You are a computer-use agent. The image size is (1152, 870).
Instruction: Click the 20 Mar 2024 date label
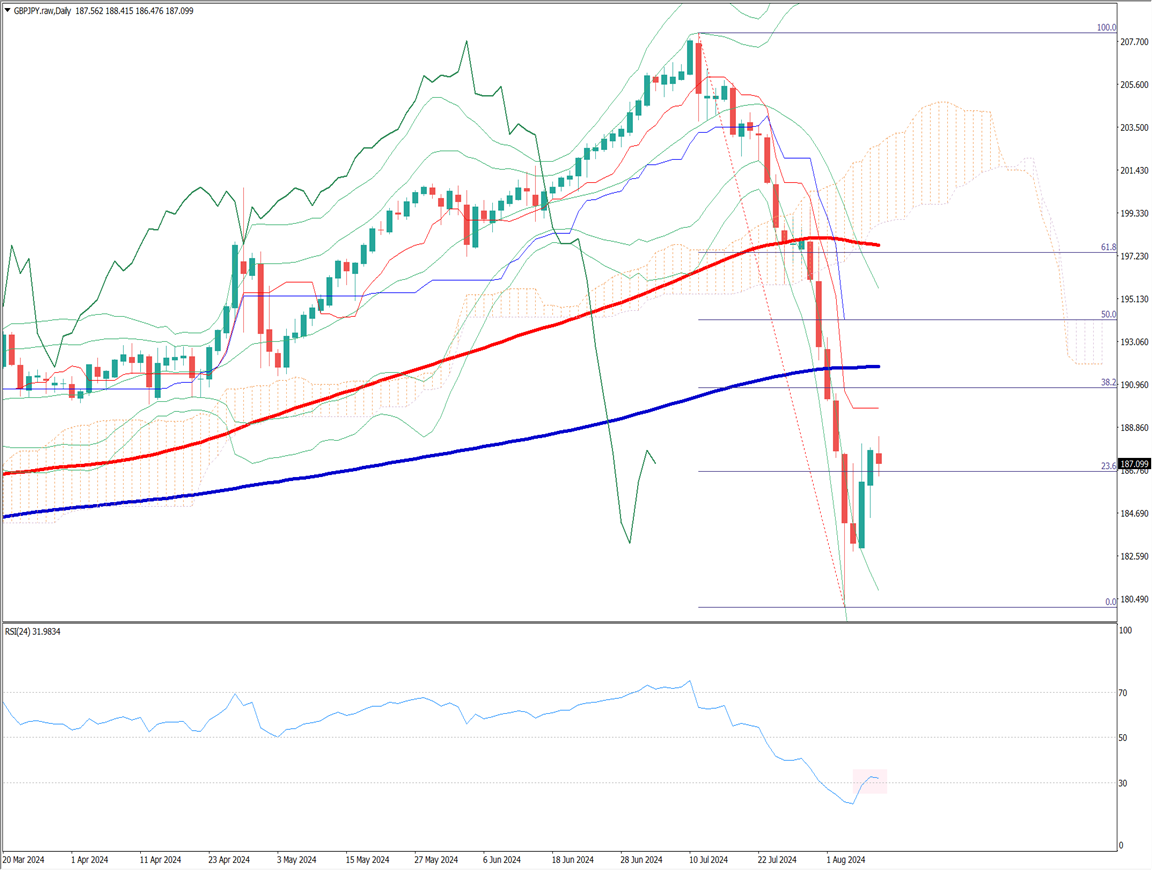tap(23, 859)
